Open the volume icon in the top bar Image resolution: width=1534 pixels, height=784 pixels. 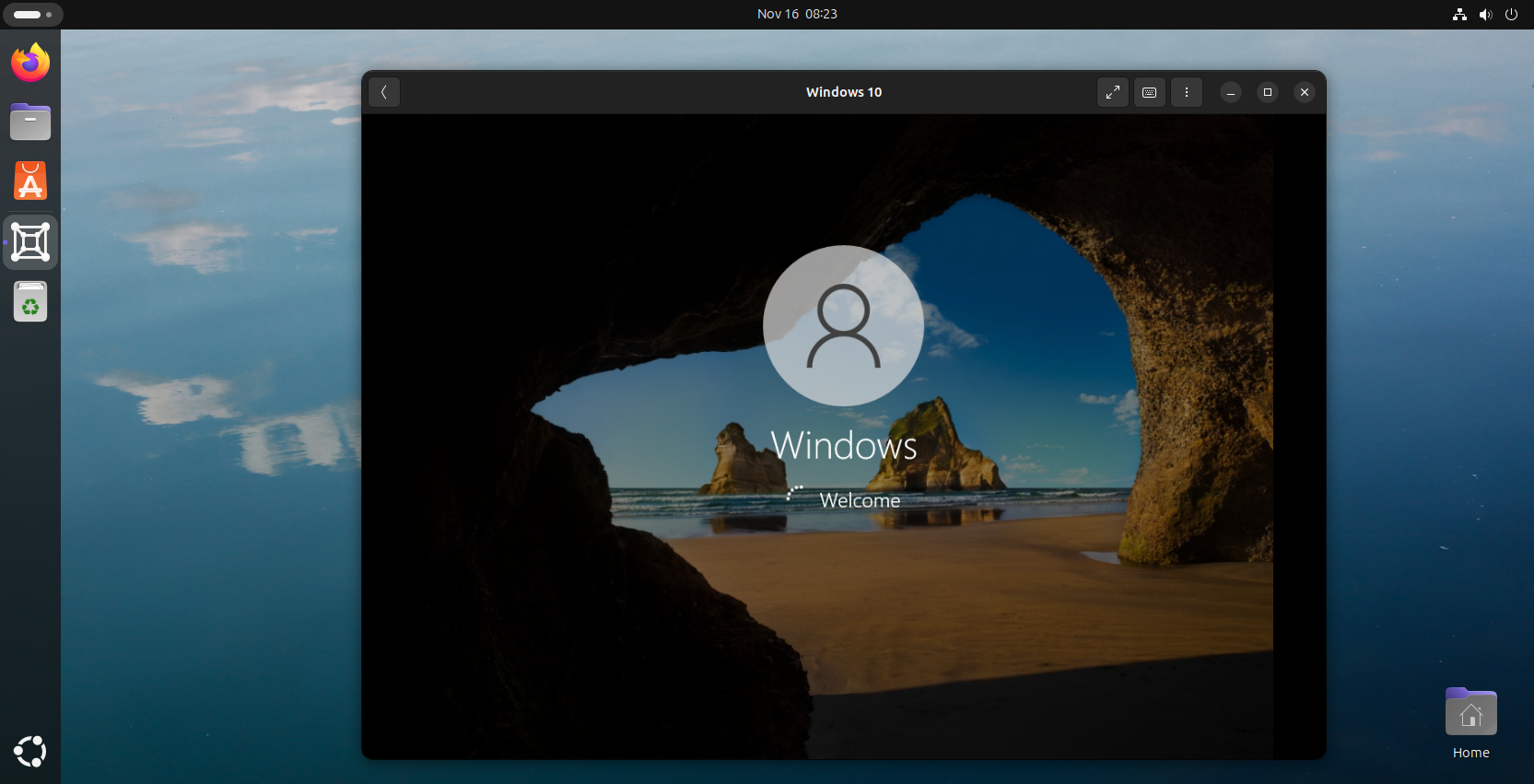point(1485,15)
